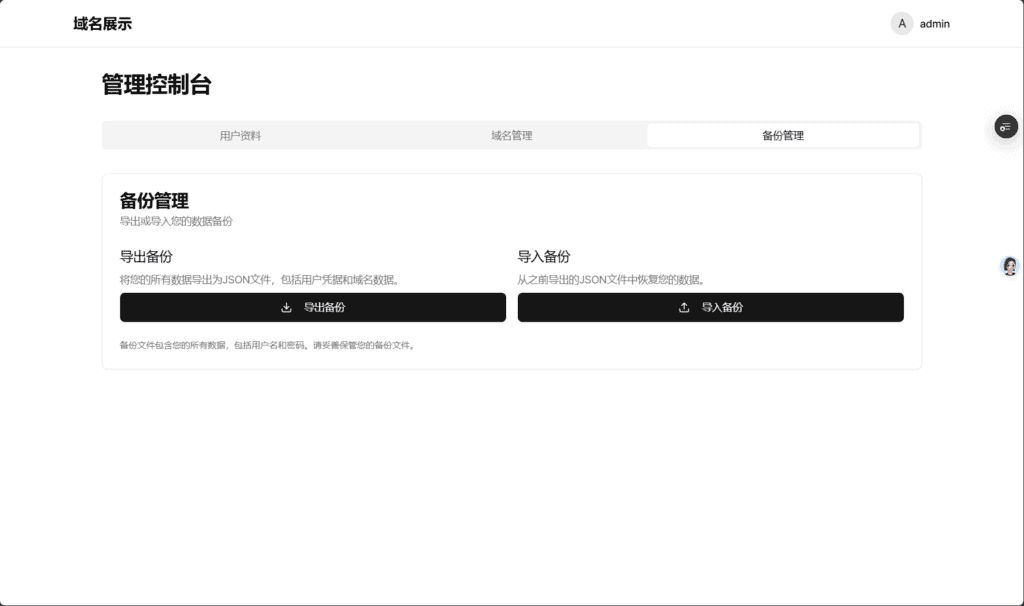This screenshot has height=606, width=1024.
Task: Click the 导出备份 button
Action: [313, 307]
